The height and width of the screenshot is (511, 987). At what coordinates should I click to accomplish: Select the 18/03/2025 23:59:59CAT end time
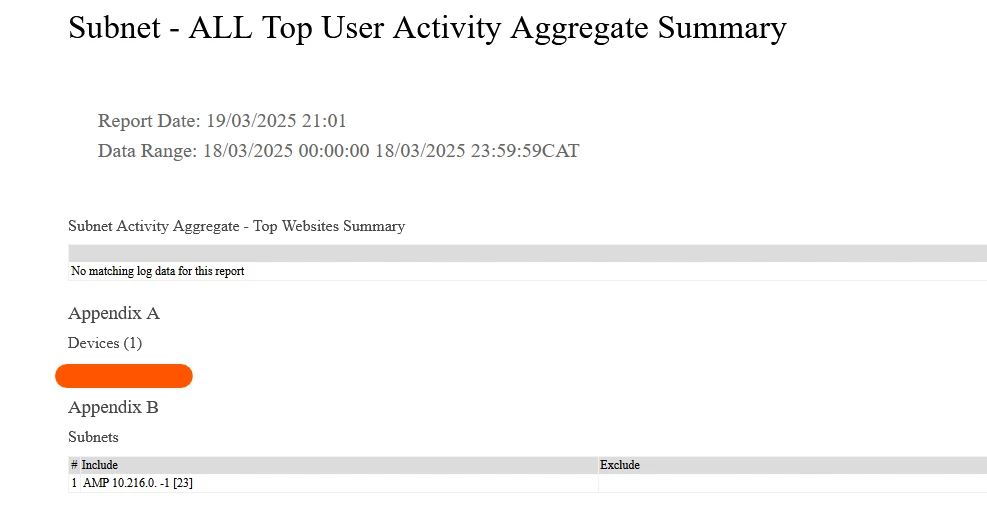(477, 151)
